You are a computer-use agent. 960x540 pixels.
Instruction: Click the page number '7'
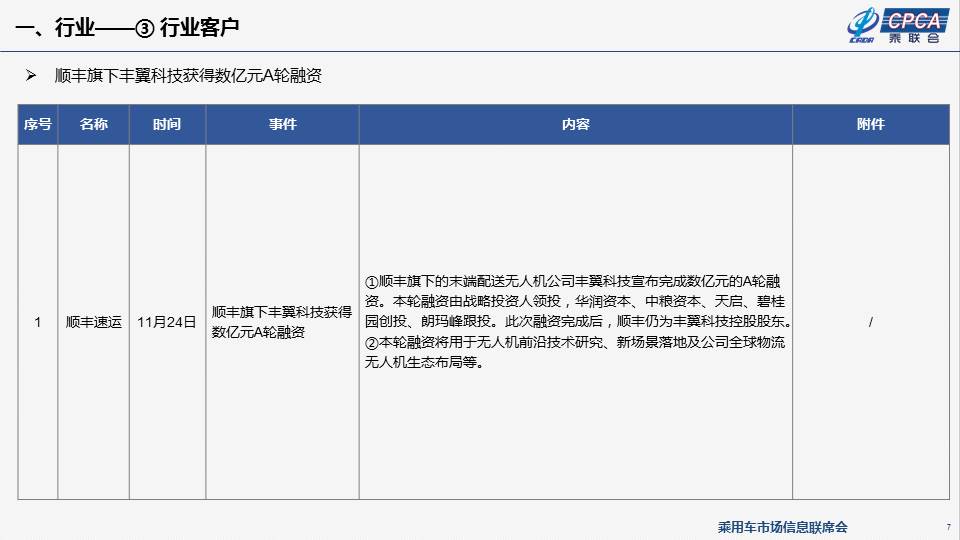(948, 527)
